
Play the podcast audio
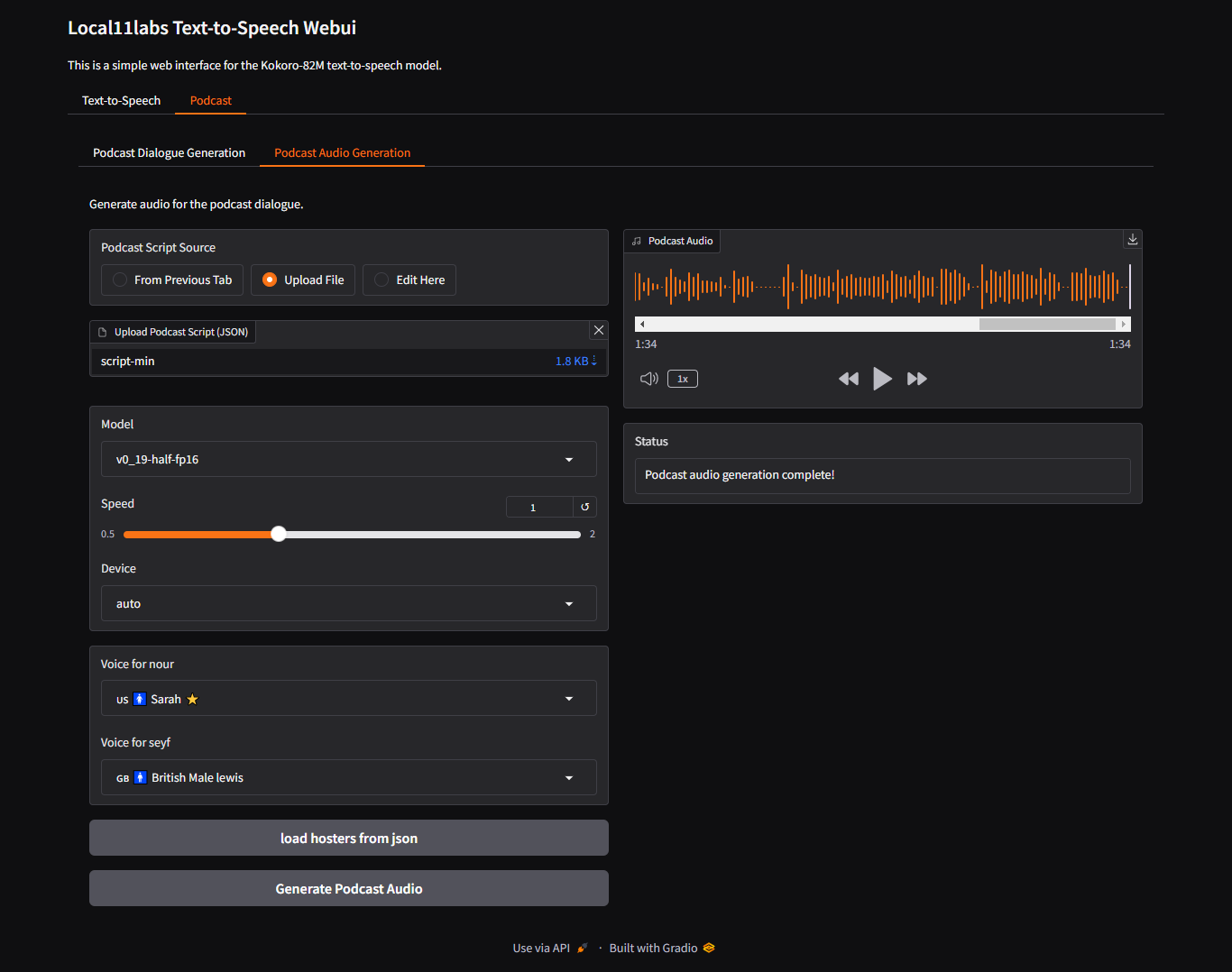click(883, 379)
